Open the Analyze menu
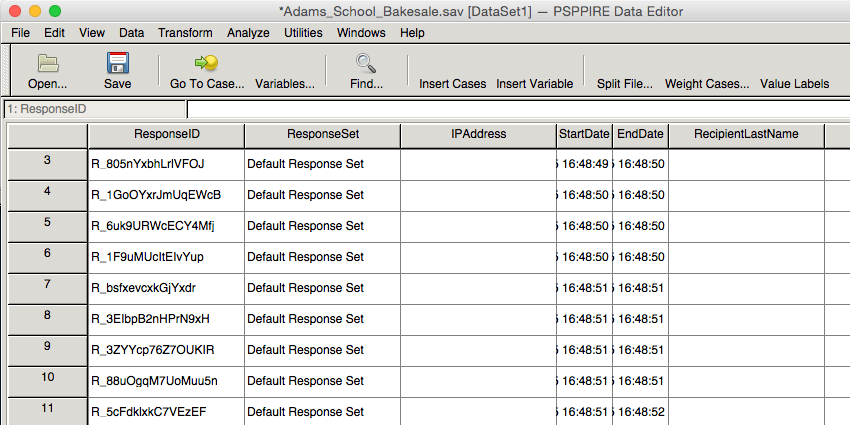Screen dimensions: 850x425 [x=248, y=33]
